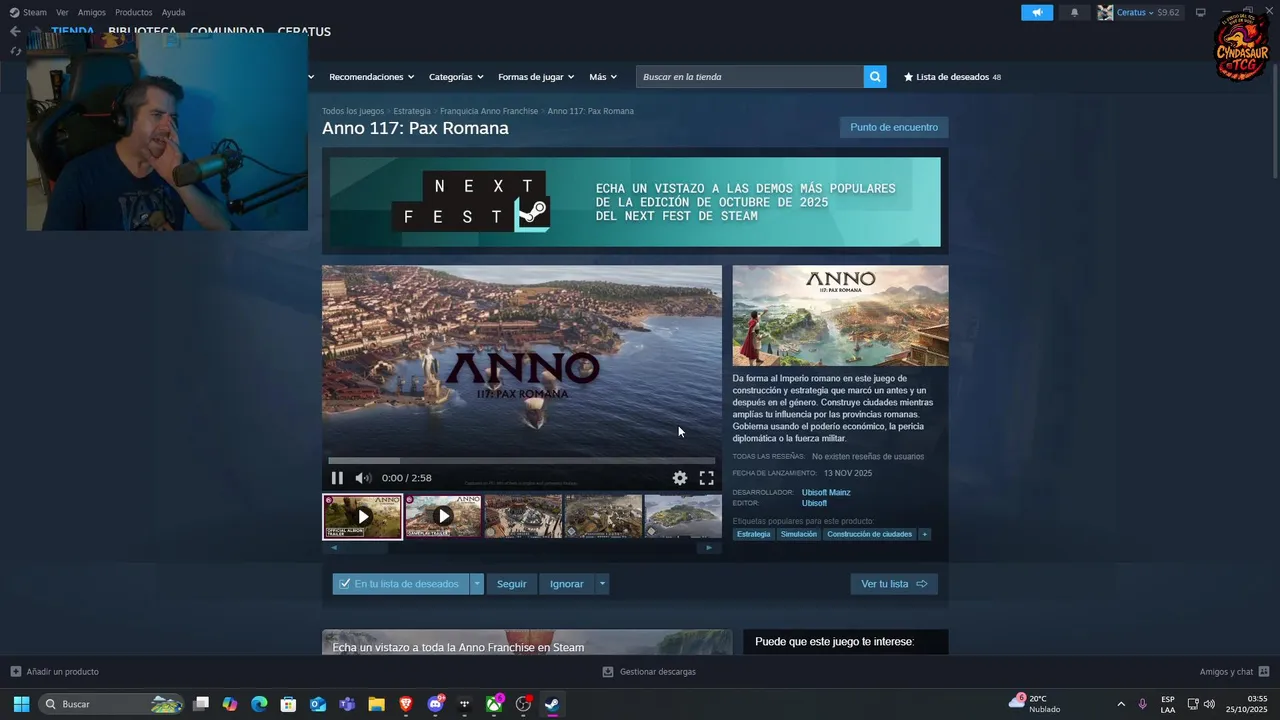Open the volume tray icon
1280x720 pixels.
tap(1209, 704)
